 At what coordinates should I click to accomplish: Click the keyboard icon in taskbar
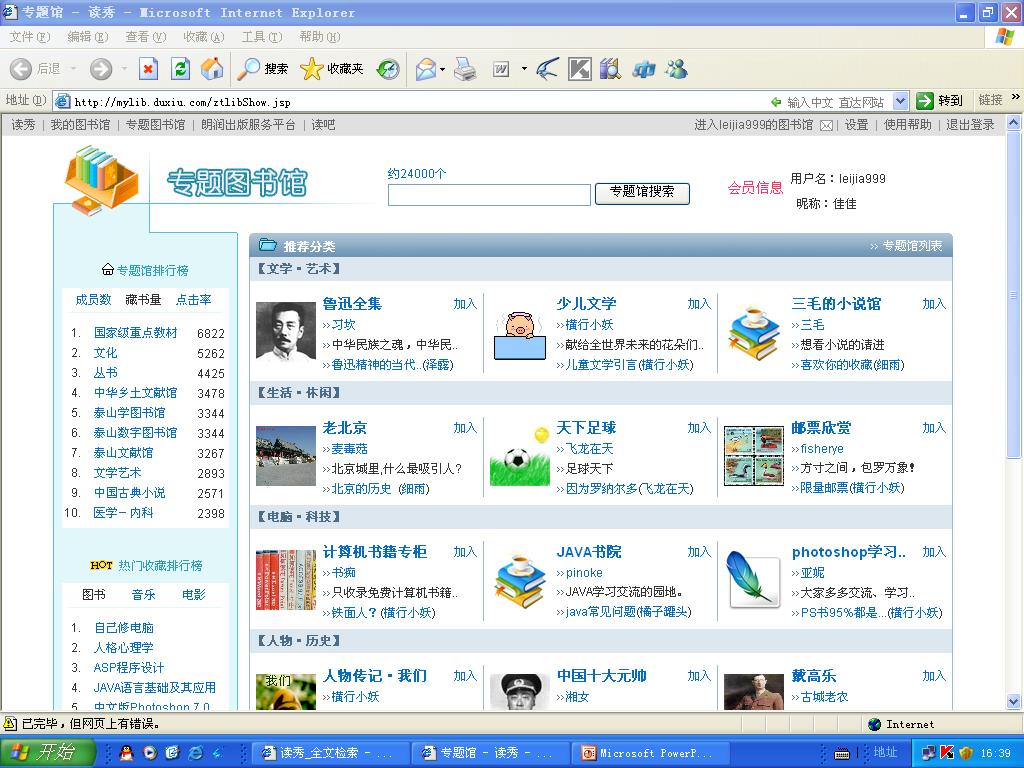(842, 754)
